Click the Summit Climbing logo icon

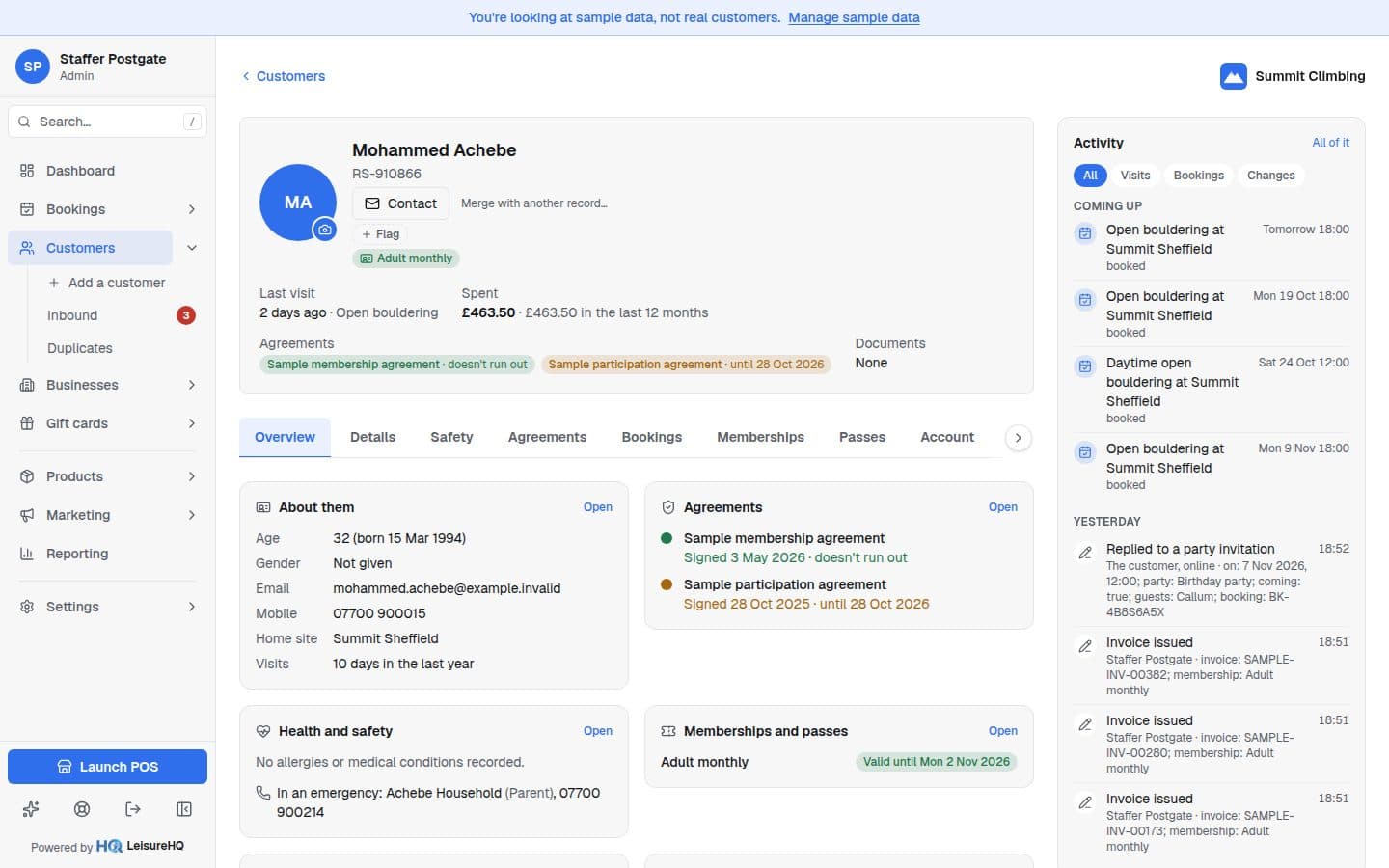coord(1234,76)
